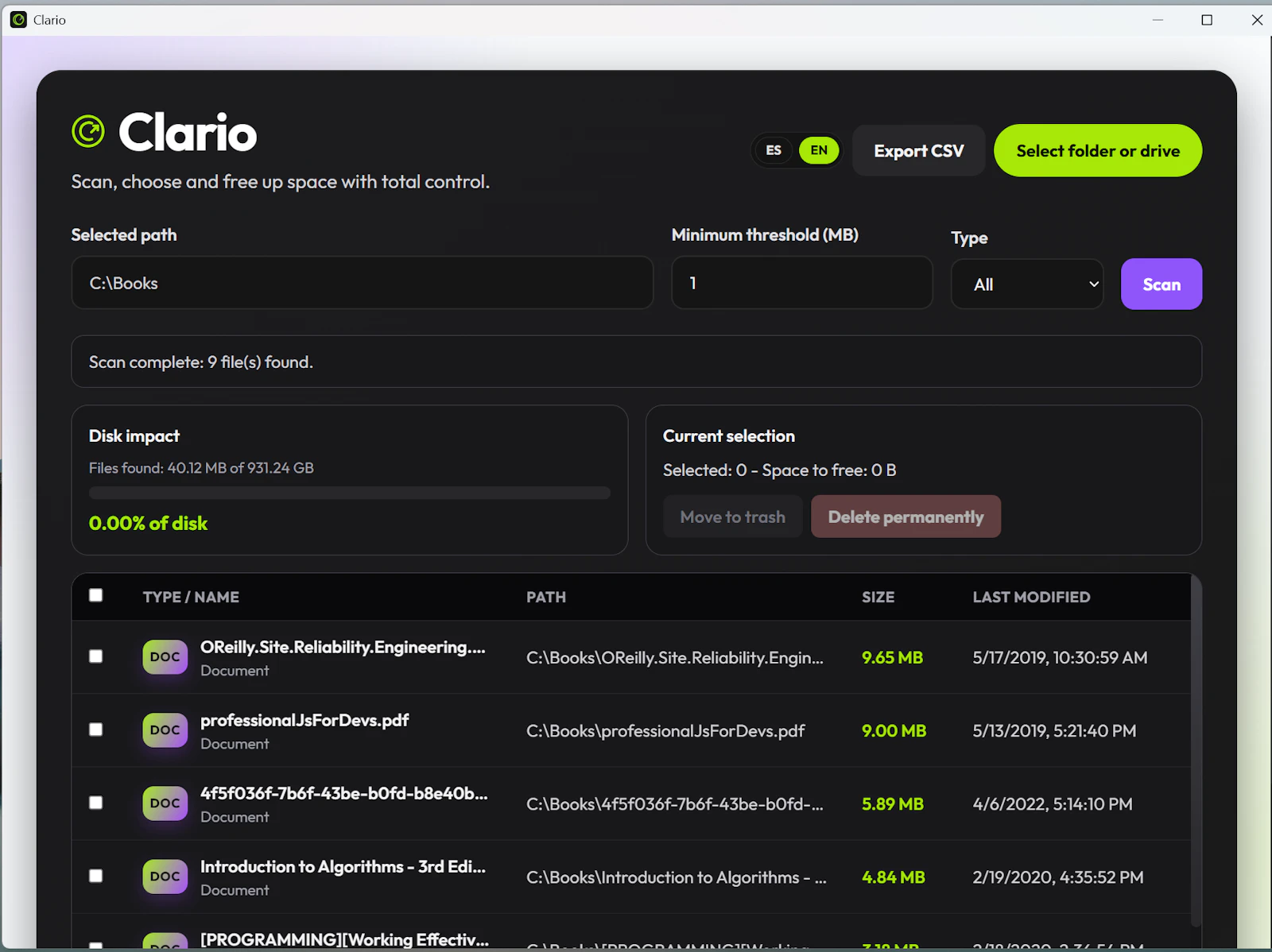The image size is (1272, 952).
Task: Tick the checkbox for the 4f5f036f file
Action: [x=96, y=803]
